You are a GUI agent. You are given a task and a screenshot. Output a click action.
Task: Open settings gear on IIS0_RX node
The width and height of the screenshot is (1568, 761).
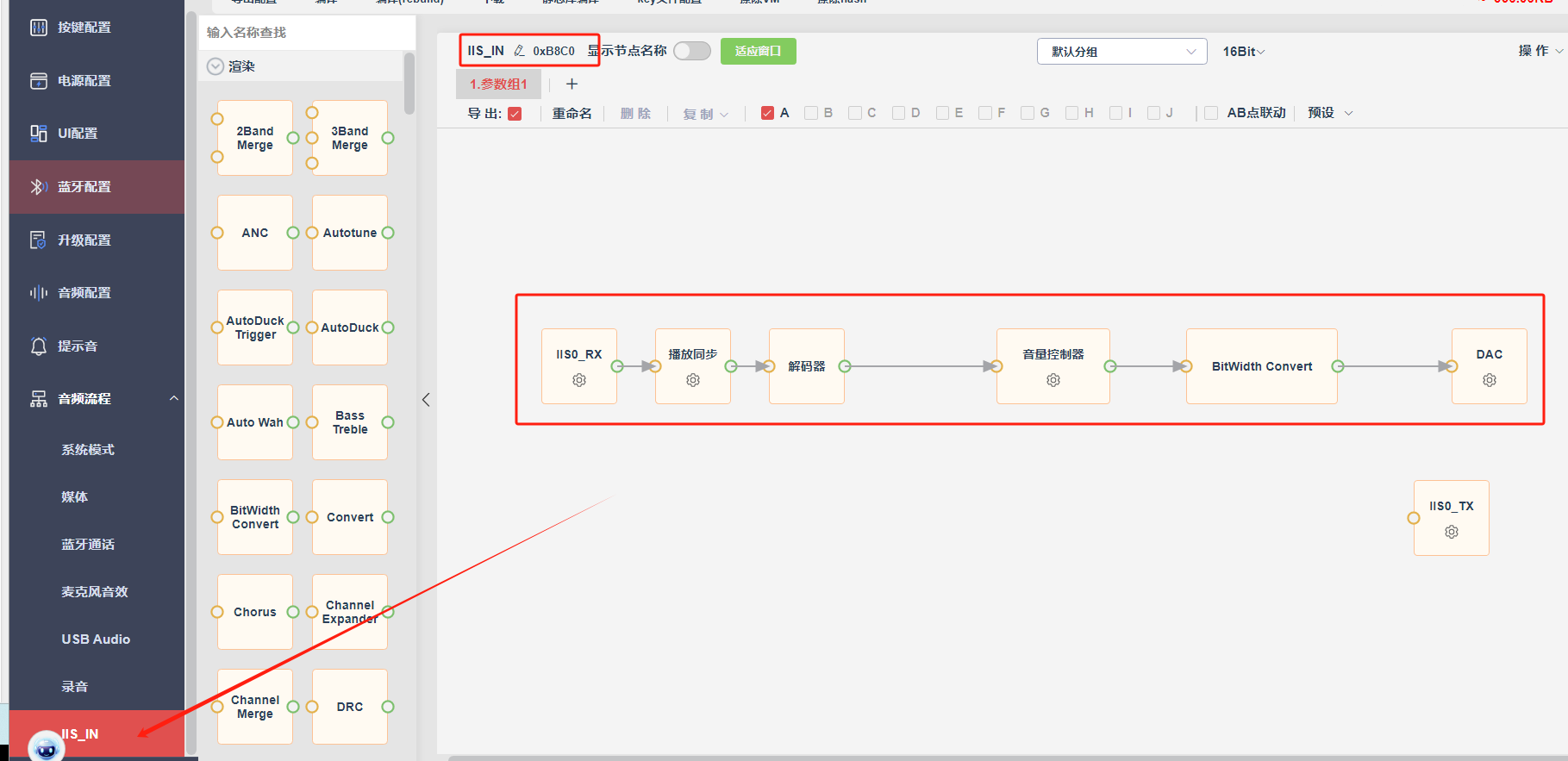point(579,380)
